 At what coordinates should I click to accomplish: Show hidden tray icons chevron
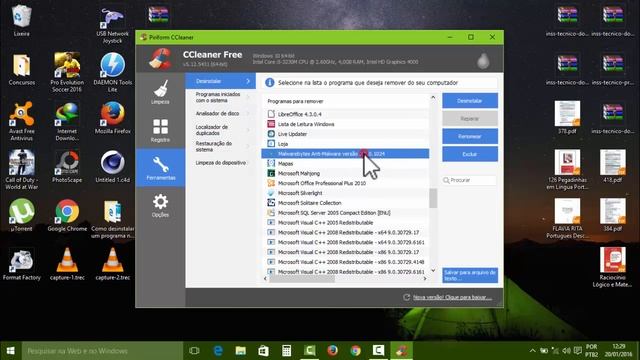pos(533,351)
